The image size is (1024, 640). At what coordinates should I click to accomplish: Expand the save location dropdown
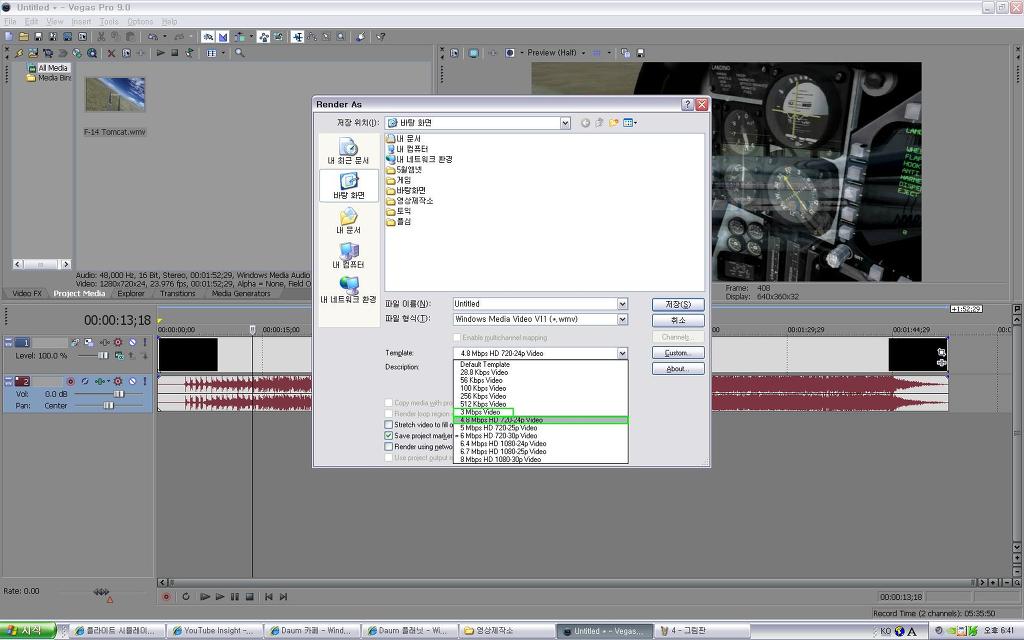click(x=565, y=123)
